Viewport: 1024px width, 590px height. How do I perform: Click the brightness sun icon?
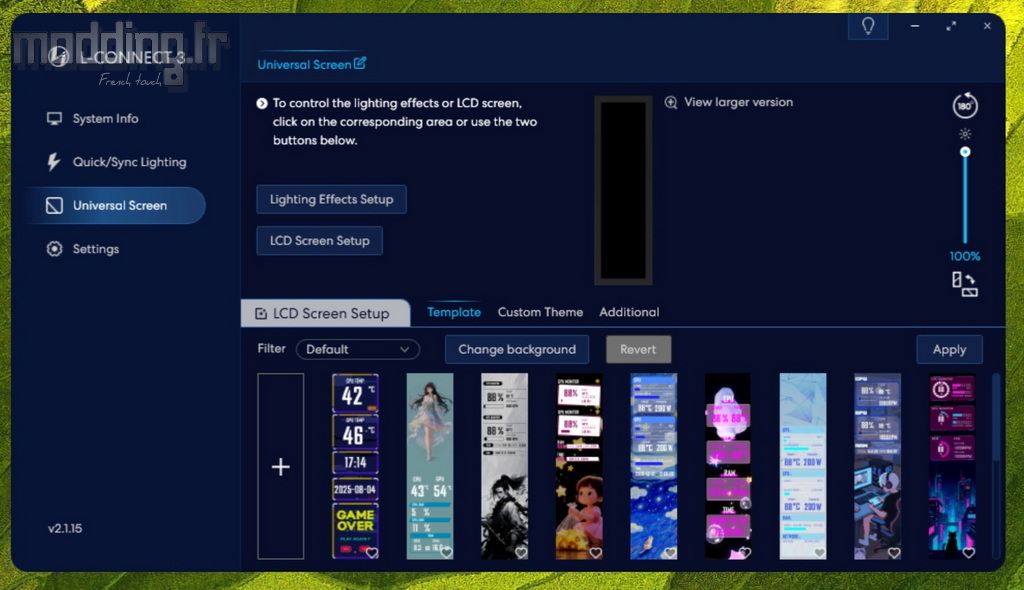click(x=965, y=134)
